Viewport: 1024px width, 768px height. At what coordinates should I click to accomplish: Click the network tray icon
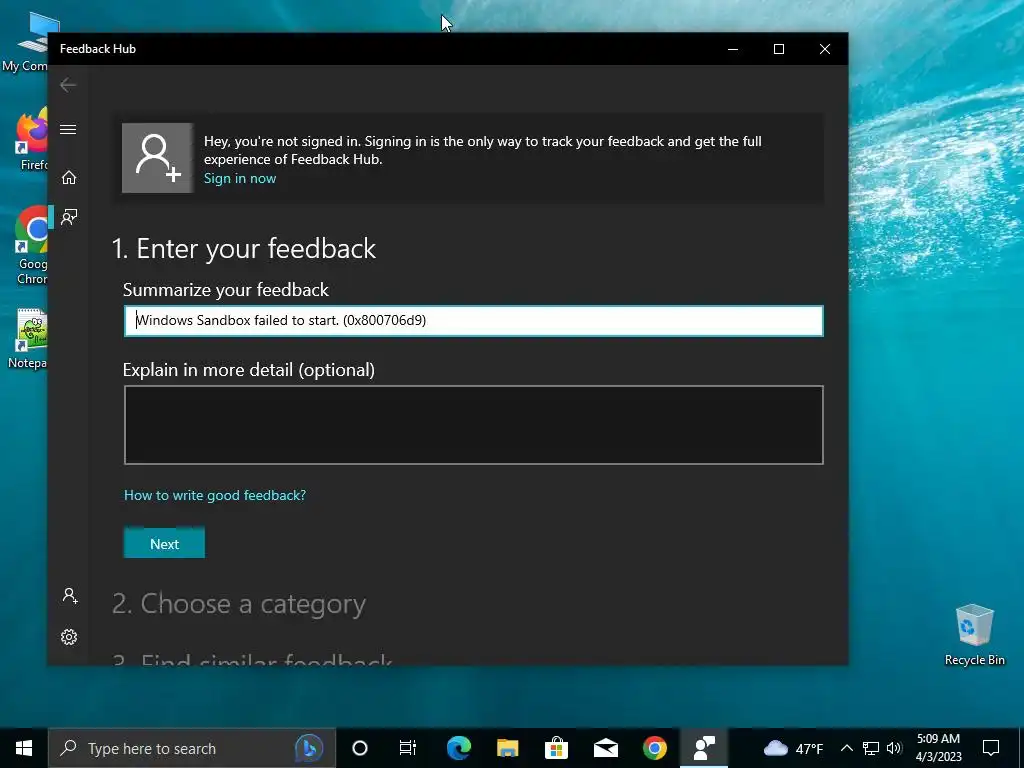871,748
